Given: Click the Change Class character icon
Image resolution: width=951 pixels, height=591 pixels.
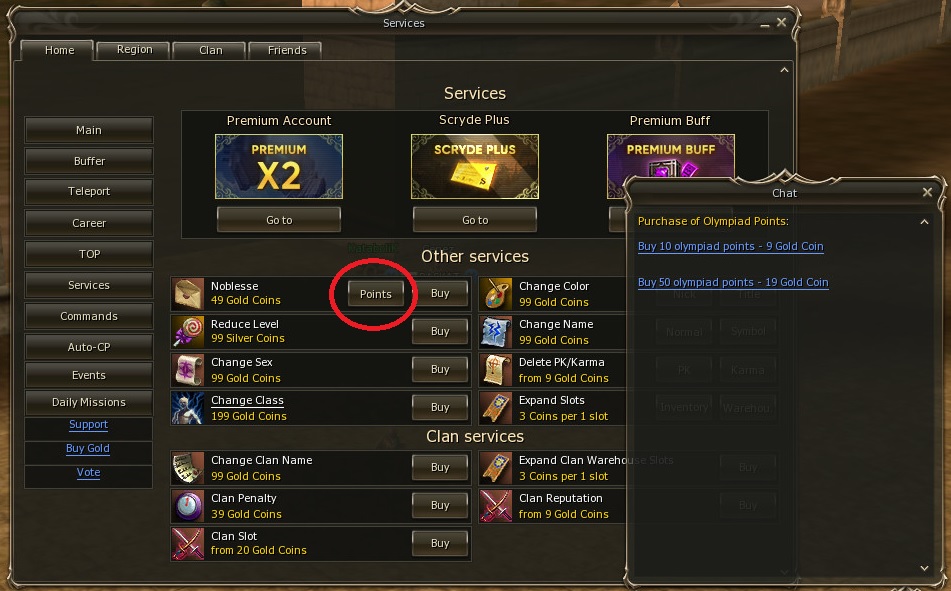Looking at the screenshot, I should click(x=189, y=408).
